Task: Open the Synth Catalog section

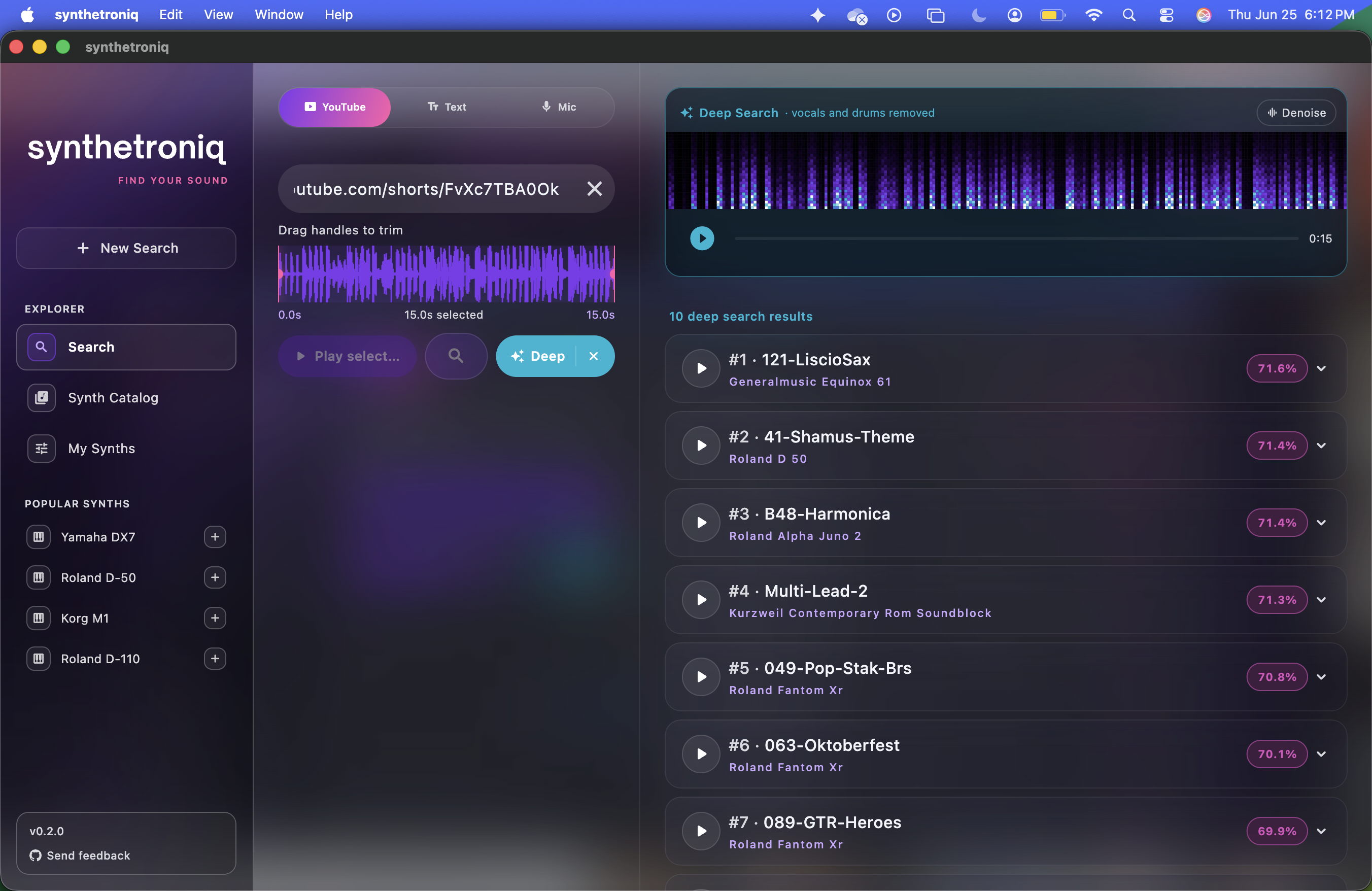Action: click(126, 398)
